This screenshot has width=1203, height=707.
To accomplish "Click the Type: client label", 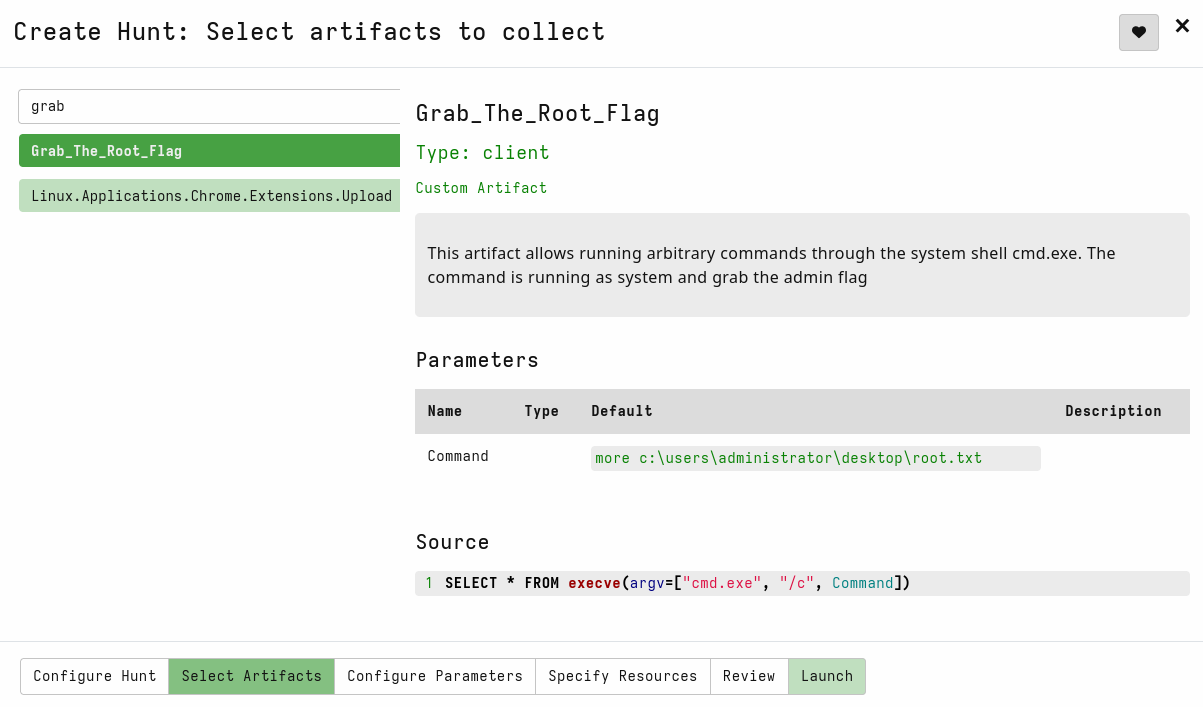I will pyautogui.click(x=482, y=152).
